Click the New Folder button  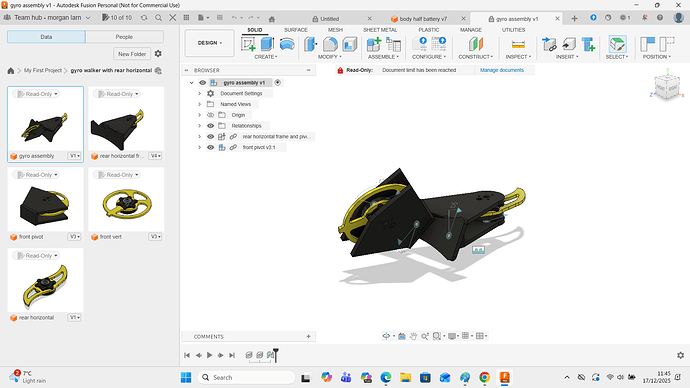coord(132,54)
